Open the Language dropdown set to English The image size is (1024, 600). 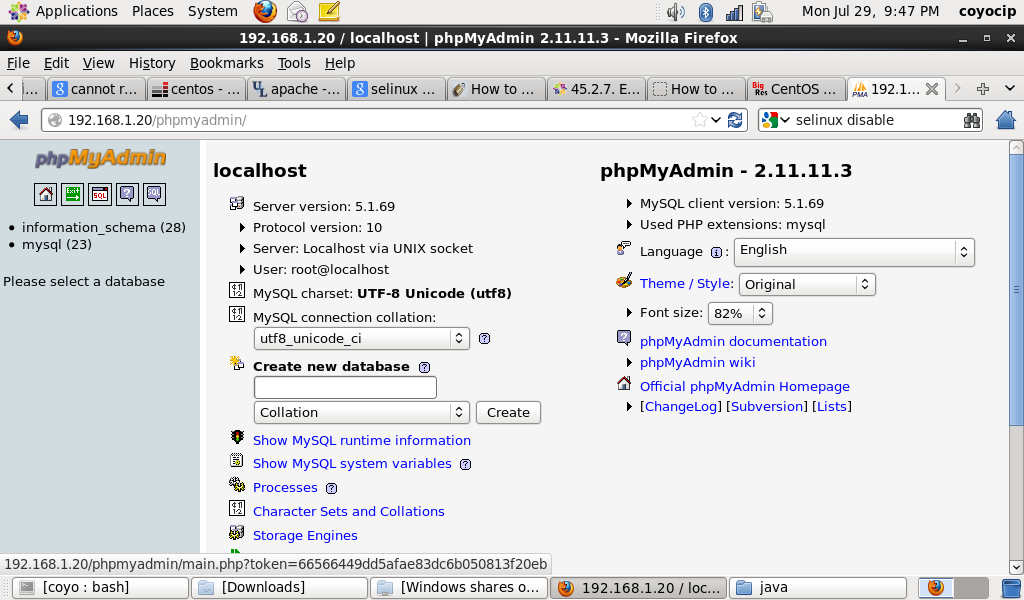(854, 252)
